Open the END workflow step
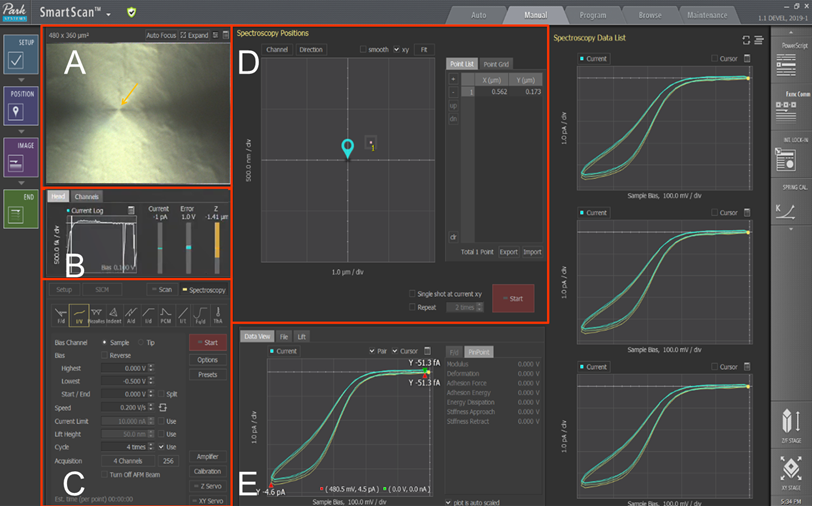This screenshot has height=506, width=813. (x=21, y=208)
